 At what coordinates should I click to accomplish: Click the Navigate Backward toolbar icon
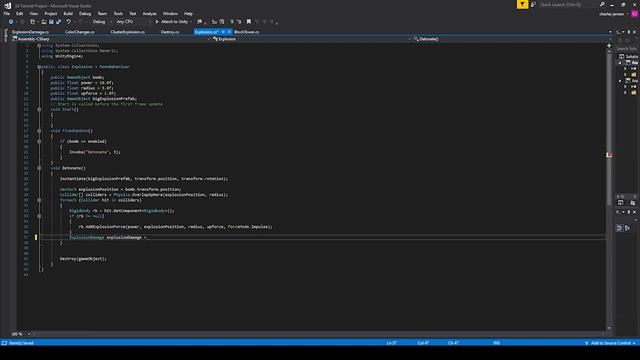point(11,22)
